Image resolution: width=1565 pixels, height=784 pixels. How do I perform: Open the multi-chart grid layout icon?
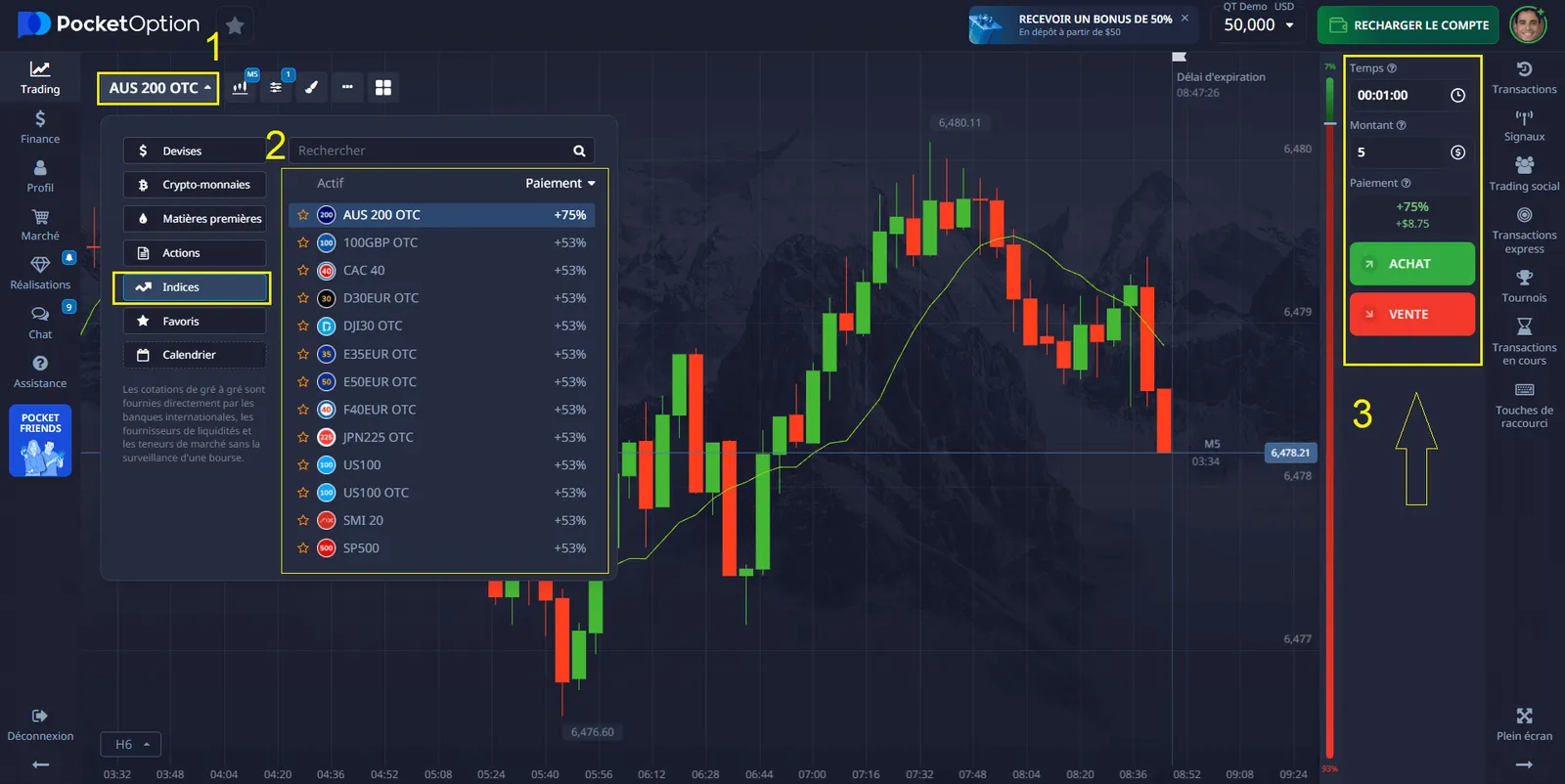[x=383, y=88]
